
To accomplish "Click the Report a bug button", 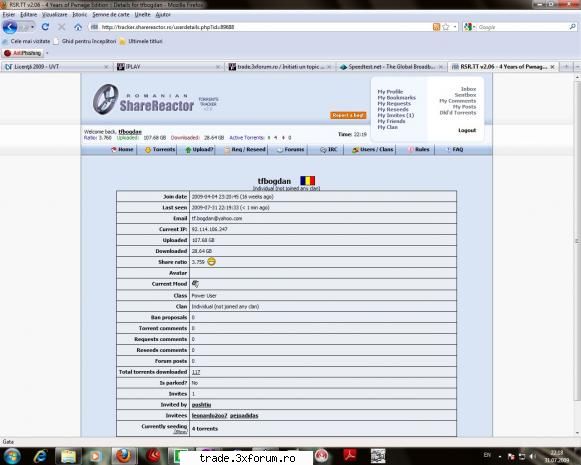I will coord(348,115).
